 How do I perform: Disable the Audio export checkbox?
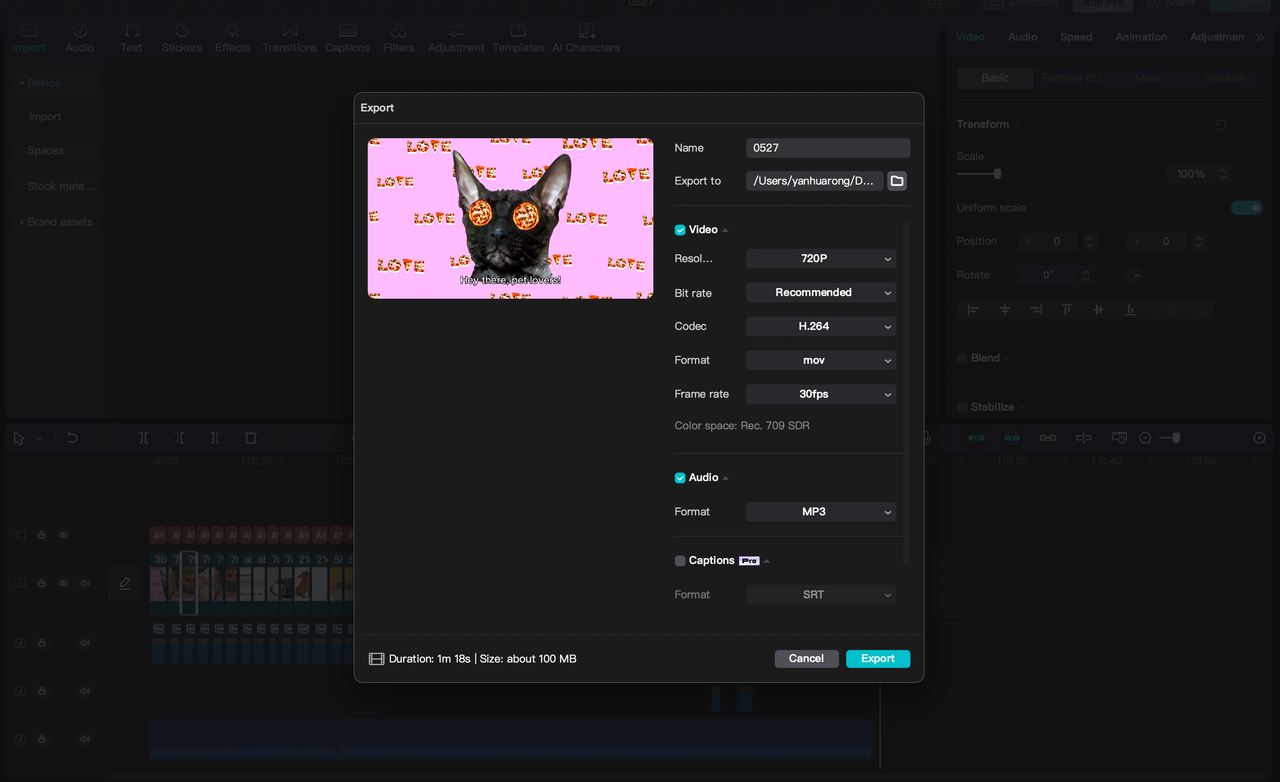coord(679,477)
